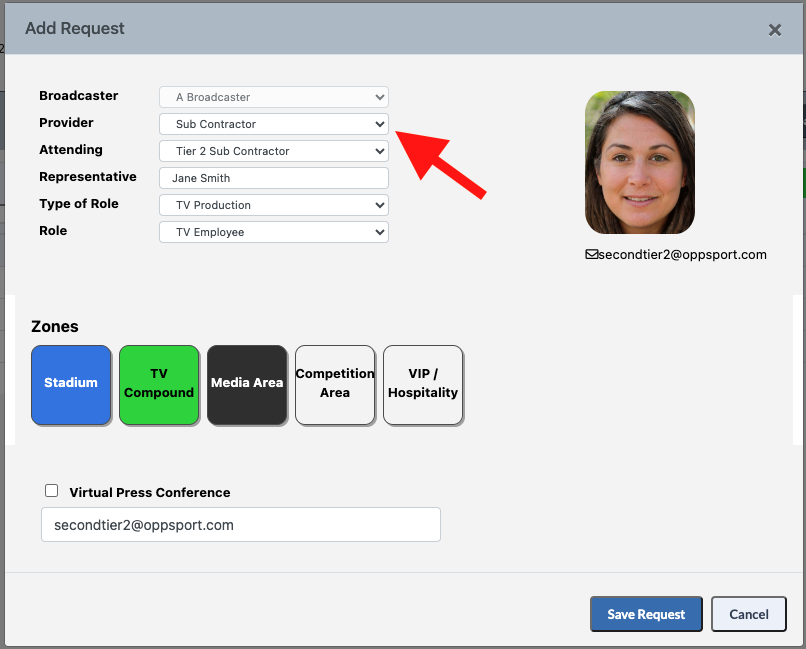Click the secondtier2@oppsport.com address under the photo

pyautogui.click(x=683, y=254)
